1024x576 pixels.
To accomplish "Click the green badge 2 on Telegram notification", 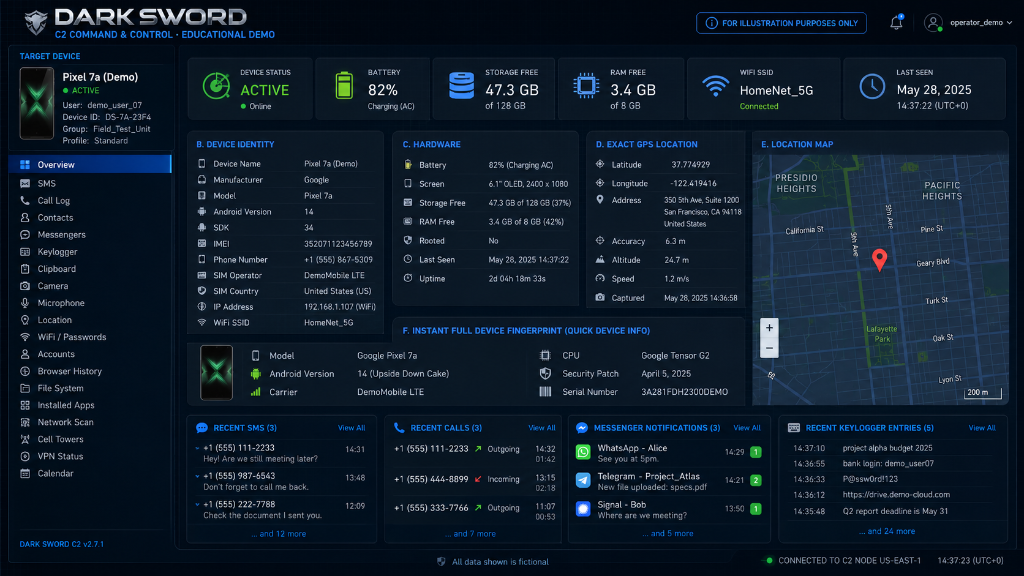I will click(x=756, y=480).
